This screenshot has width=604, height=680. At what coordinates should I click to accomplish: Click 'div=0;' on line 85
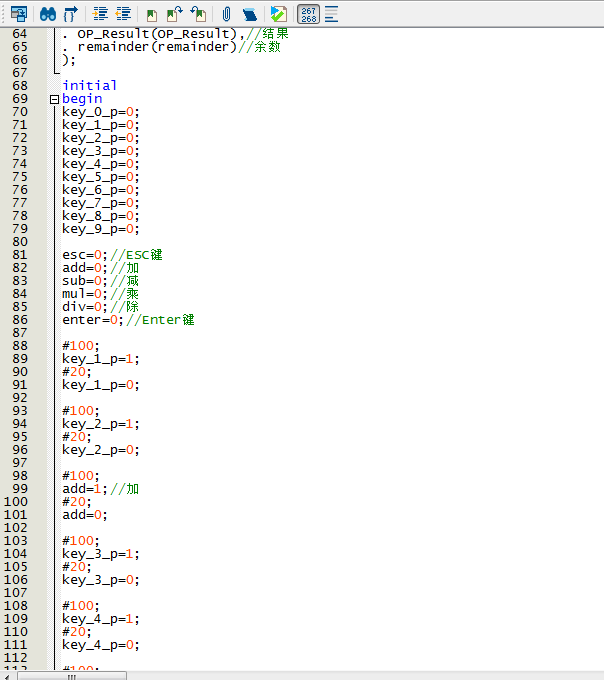click(85, 307)
